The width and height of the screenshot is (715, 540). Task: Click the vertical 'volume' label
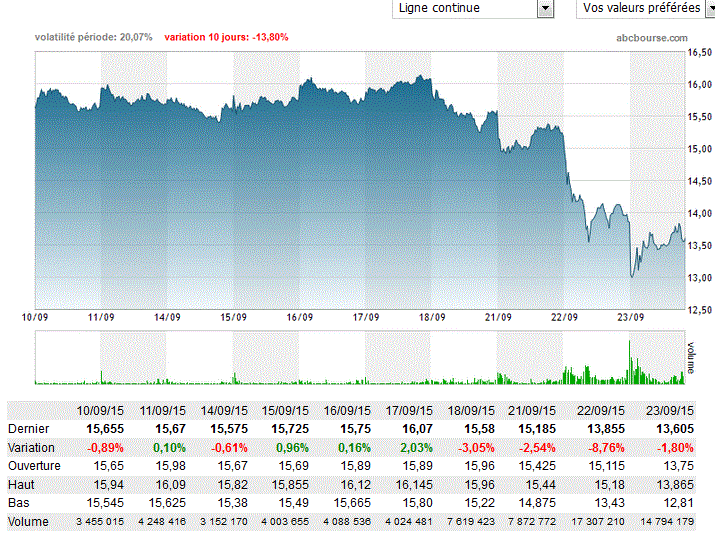(691, 358)
